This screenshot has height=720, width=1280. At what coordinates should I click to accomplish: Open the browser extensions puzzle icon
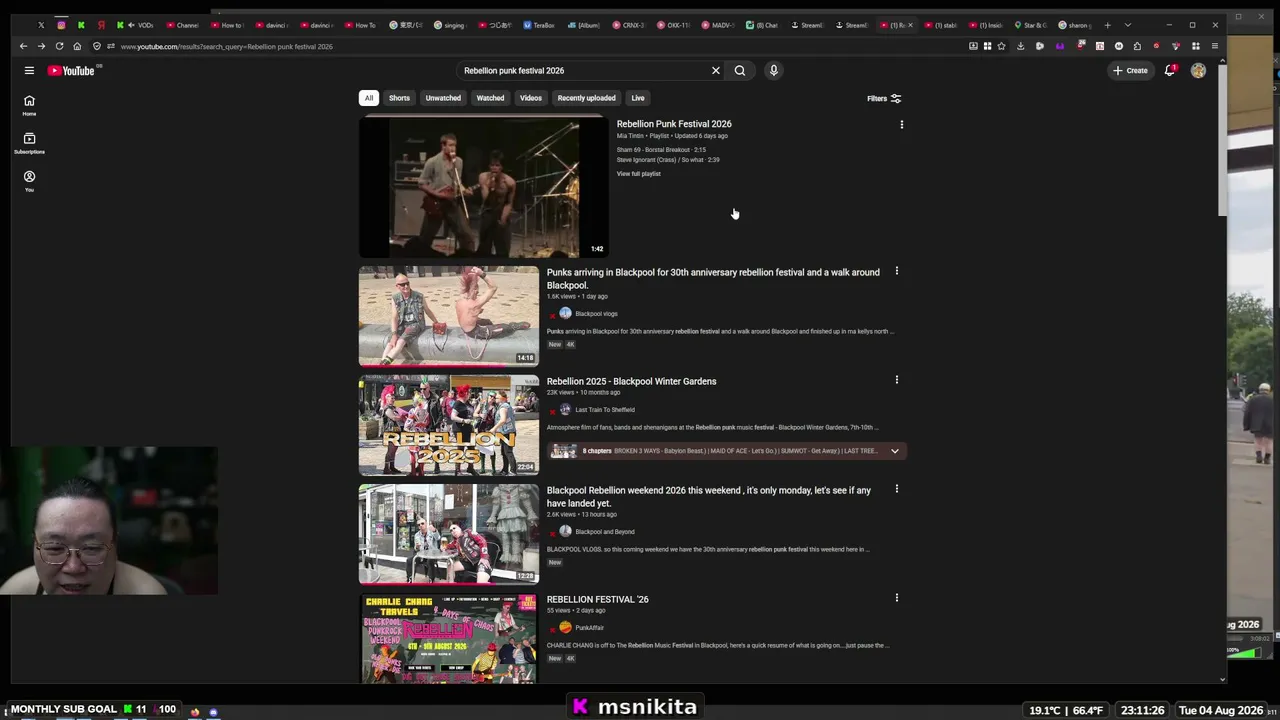click(1136, 46)
